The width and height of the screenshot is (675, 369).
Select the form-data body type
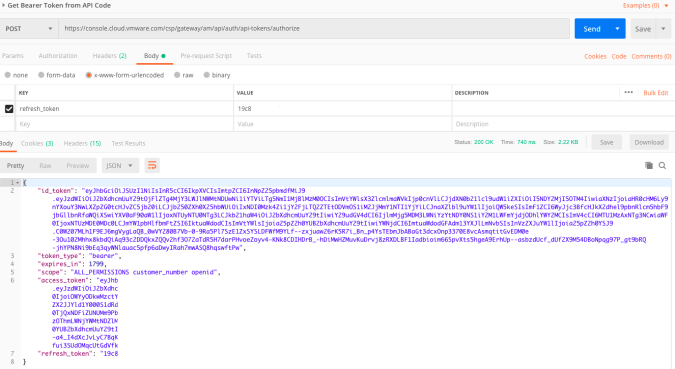(57, 75)
